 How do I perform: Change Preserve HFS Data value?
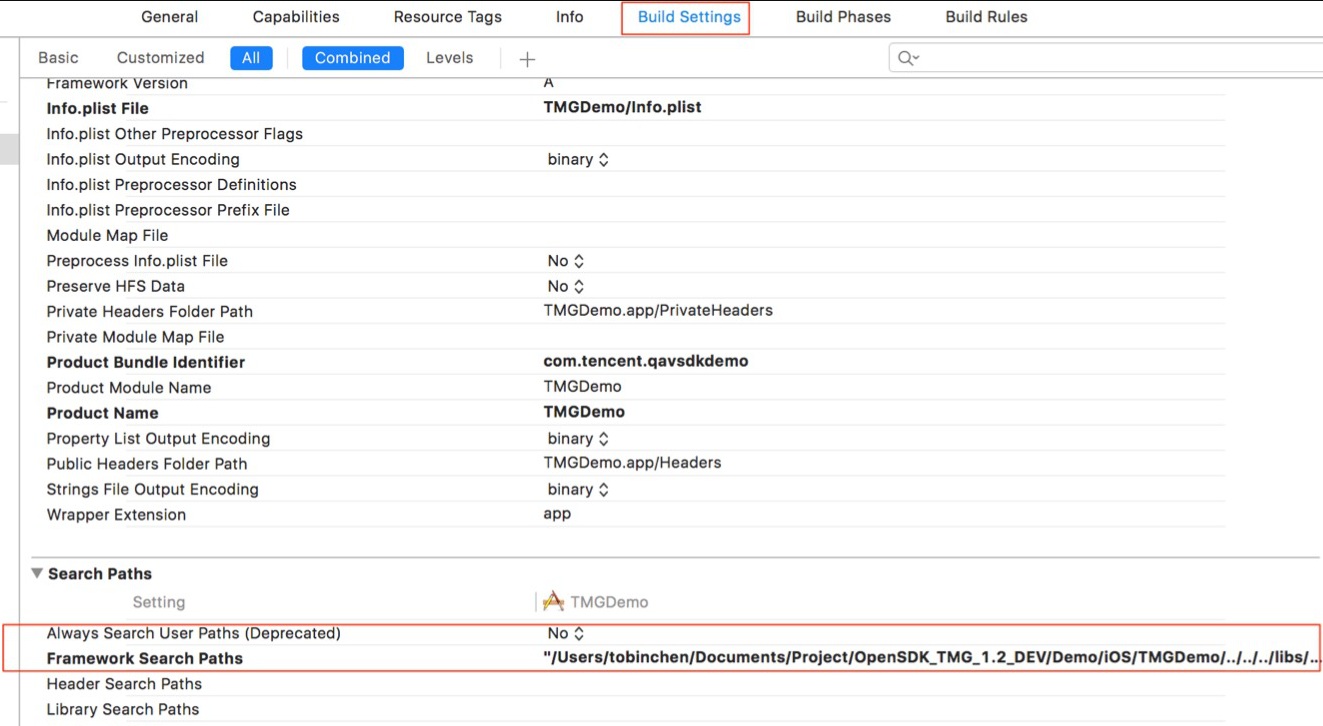566,286
